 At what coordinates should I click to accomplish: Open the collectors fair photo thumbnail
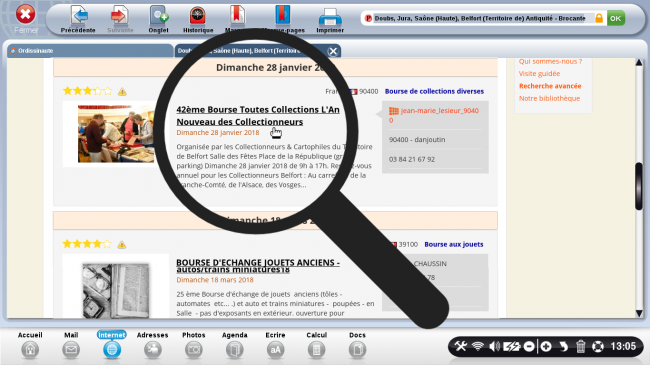[x=116, y=134]
